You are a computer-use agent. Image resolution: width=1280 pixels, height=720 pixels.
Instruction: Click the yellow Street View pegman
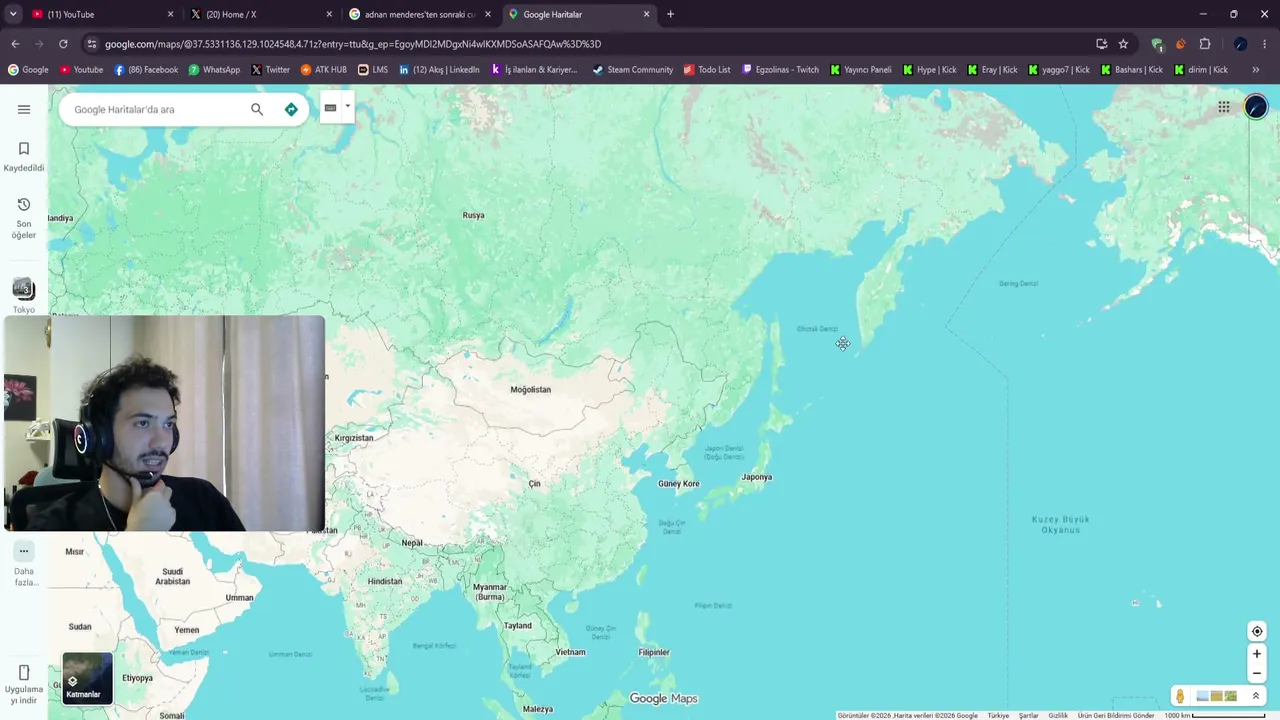pos(1180,696)
